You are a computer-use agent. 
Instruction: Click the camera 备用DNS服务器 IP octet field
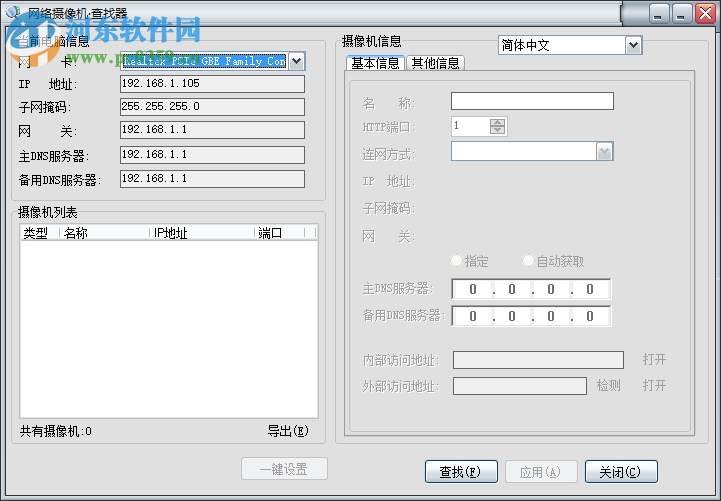[x=532, y=316]
